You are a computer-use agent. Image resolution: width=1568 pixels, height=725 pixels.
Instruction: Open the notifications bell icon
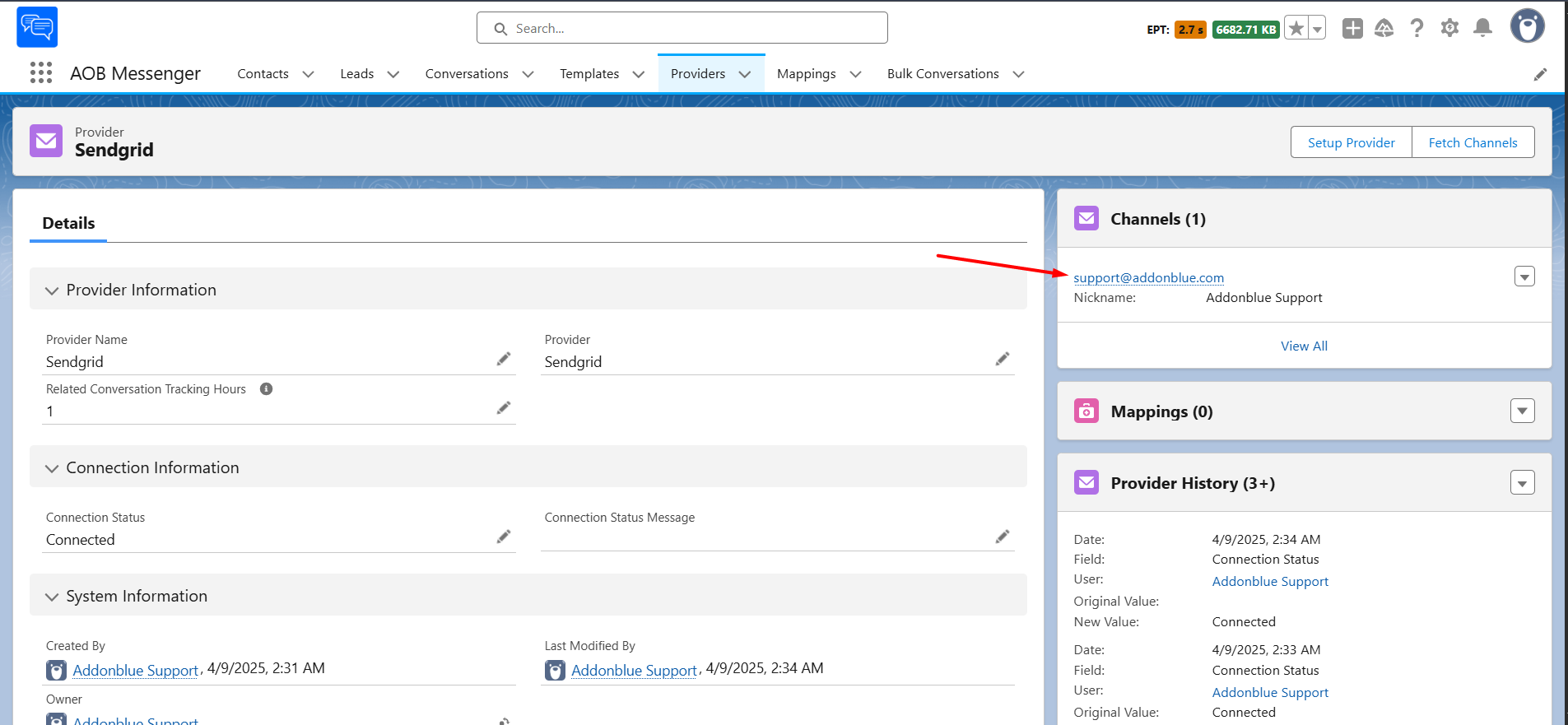(1482, 28)
